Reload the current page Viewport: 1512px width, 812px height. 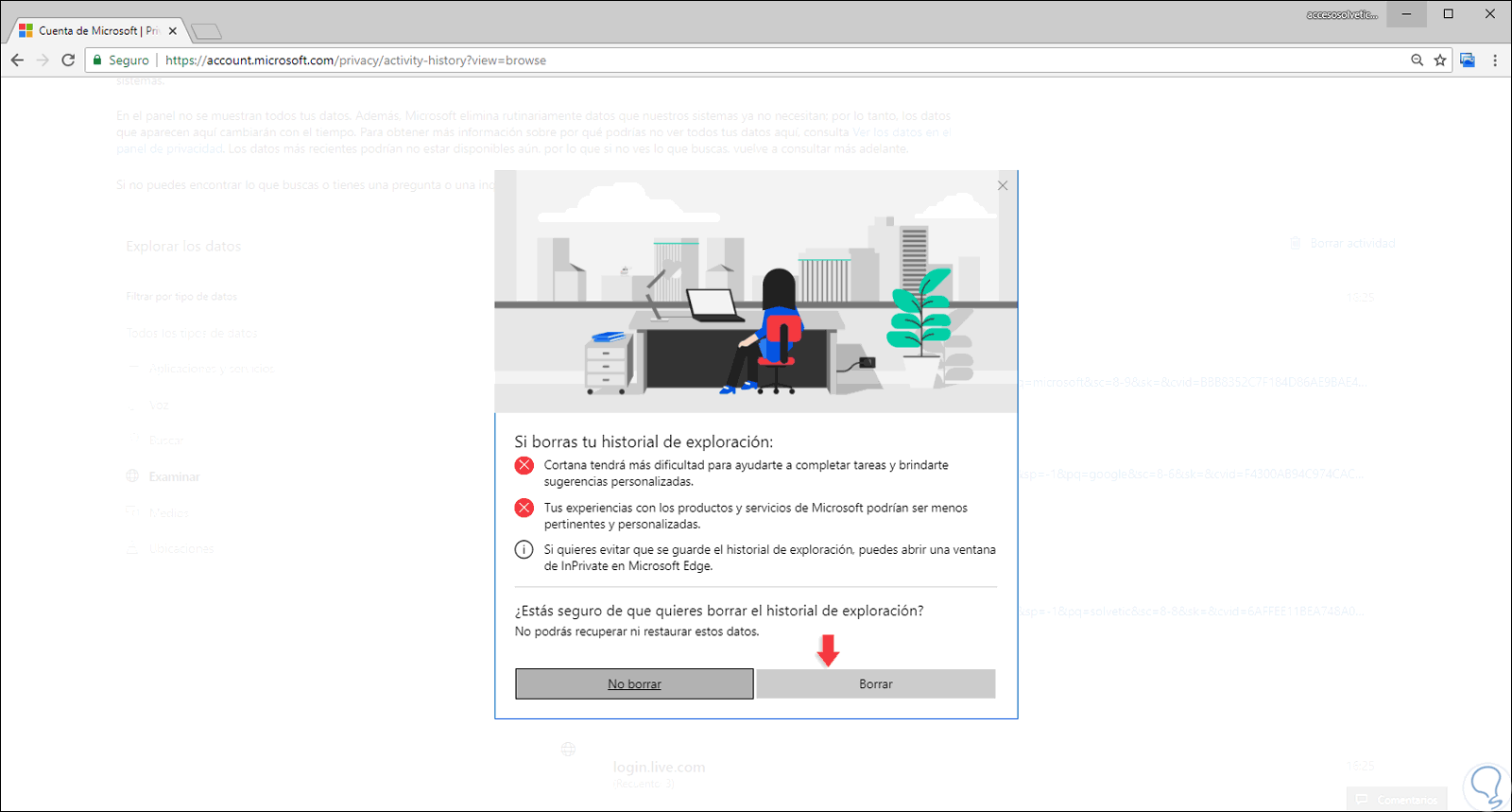(68, 60)
